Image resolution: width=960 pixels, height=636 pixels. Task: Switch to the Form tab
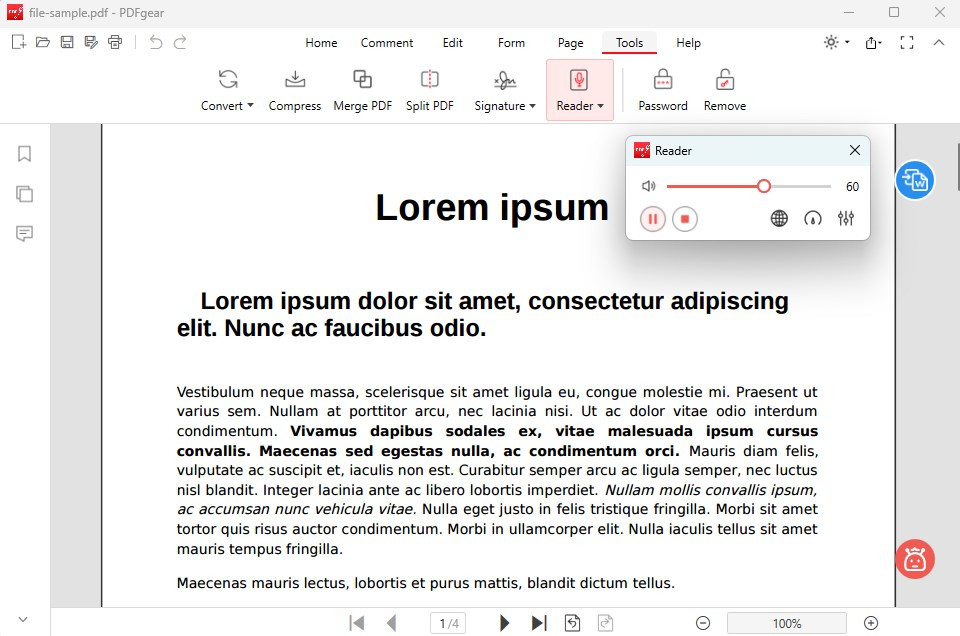(511, 43)
